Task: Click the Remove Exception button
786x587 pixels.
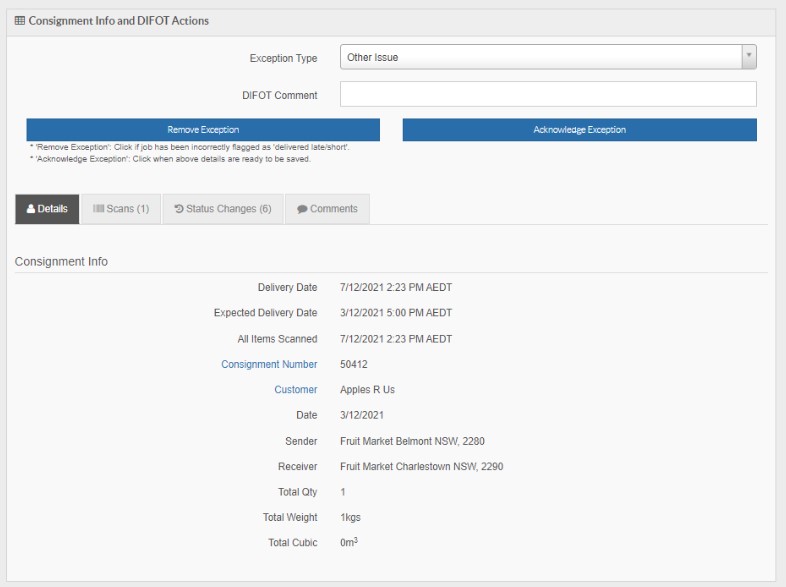Action: pos(203,130)
